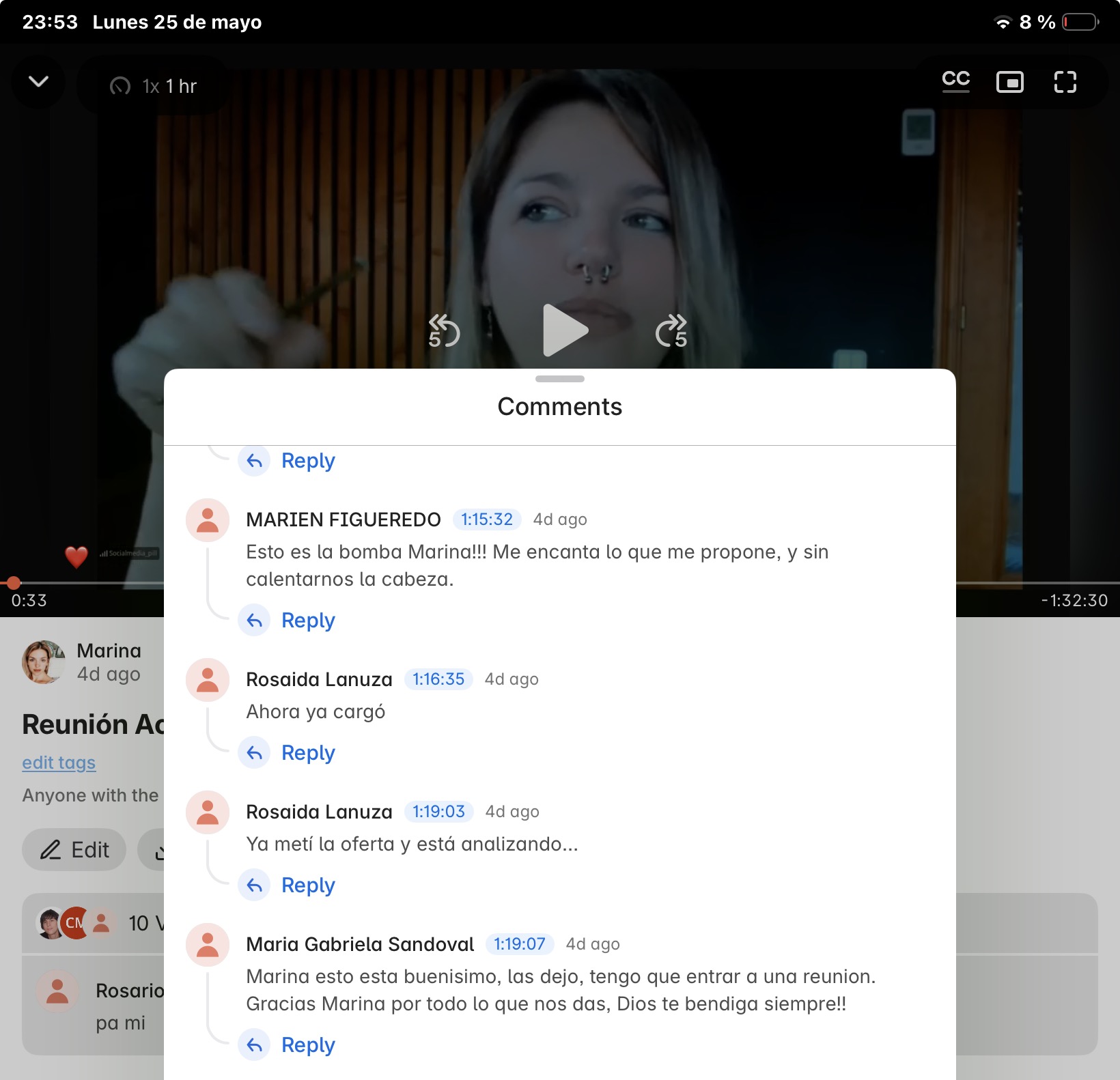Select the name MARIEN FIGUEREDO
Screen dimensions: 1120x1080
[x=344, y=520]
